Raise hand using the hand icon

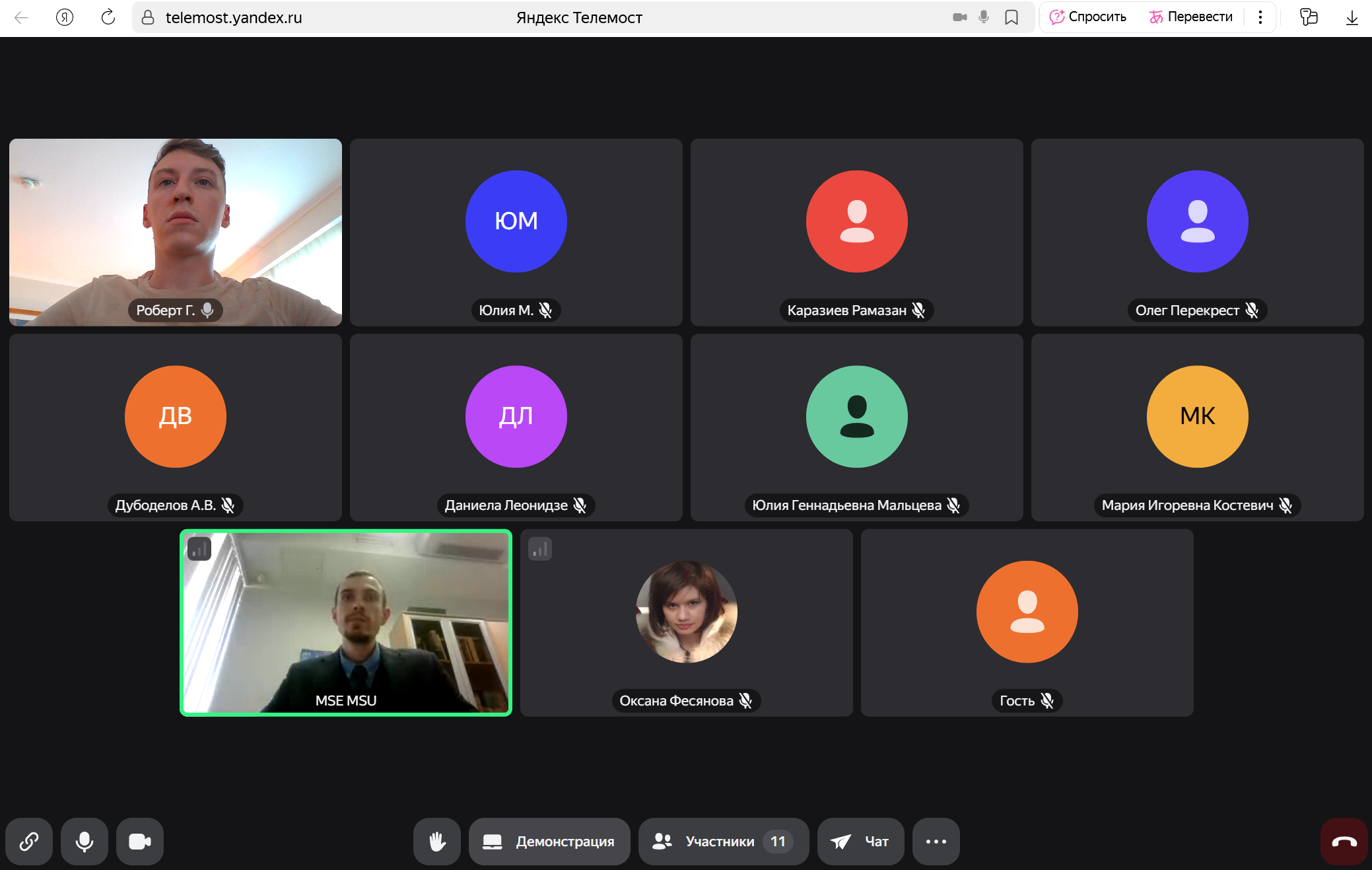[436, 841]
